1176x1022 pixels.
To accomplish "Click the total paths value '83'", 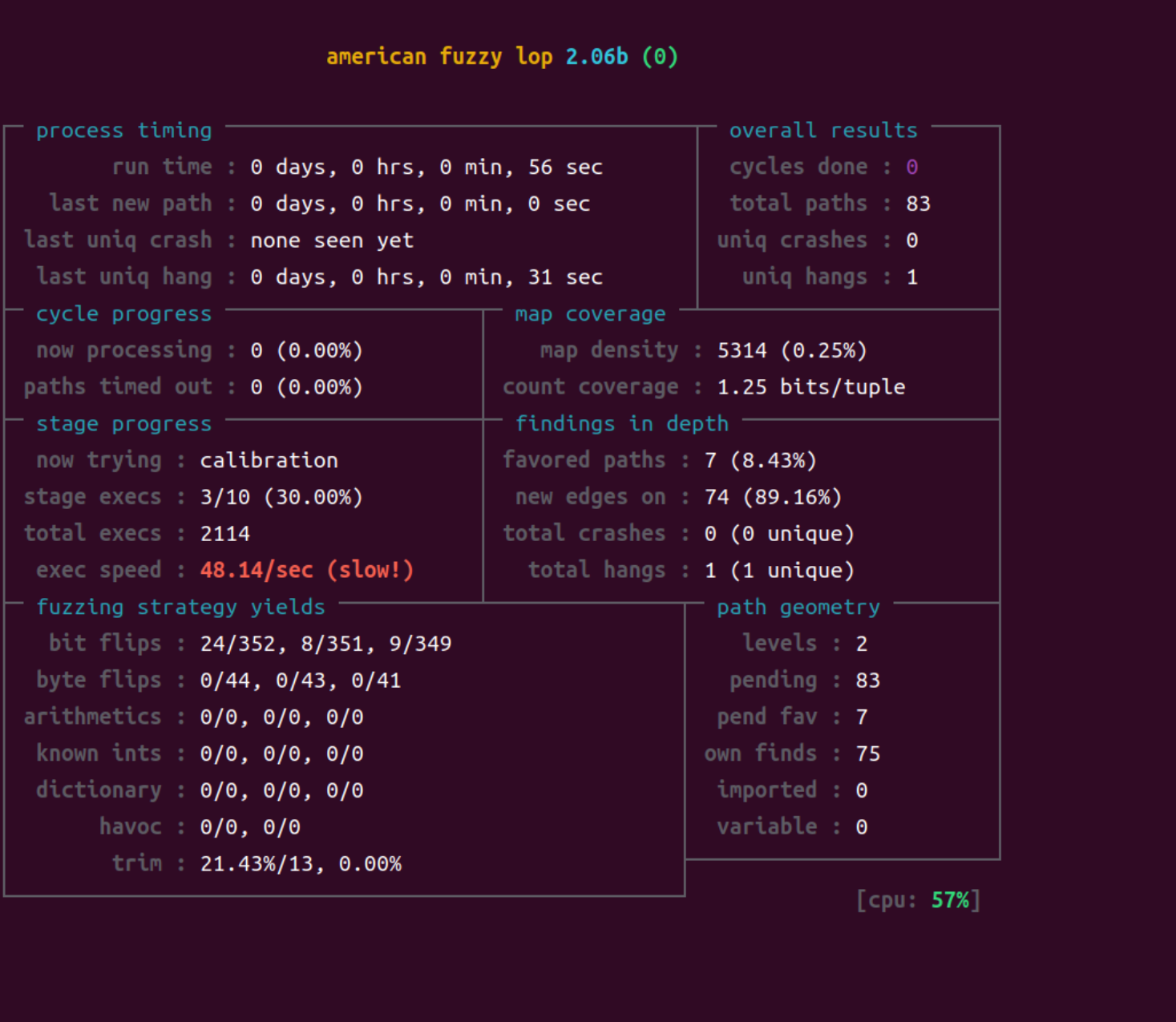I will pos(919,204).
